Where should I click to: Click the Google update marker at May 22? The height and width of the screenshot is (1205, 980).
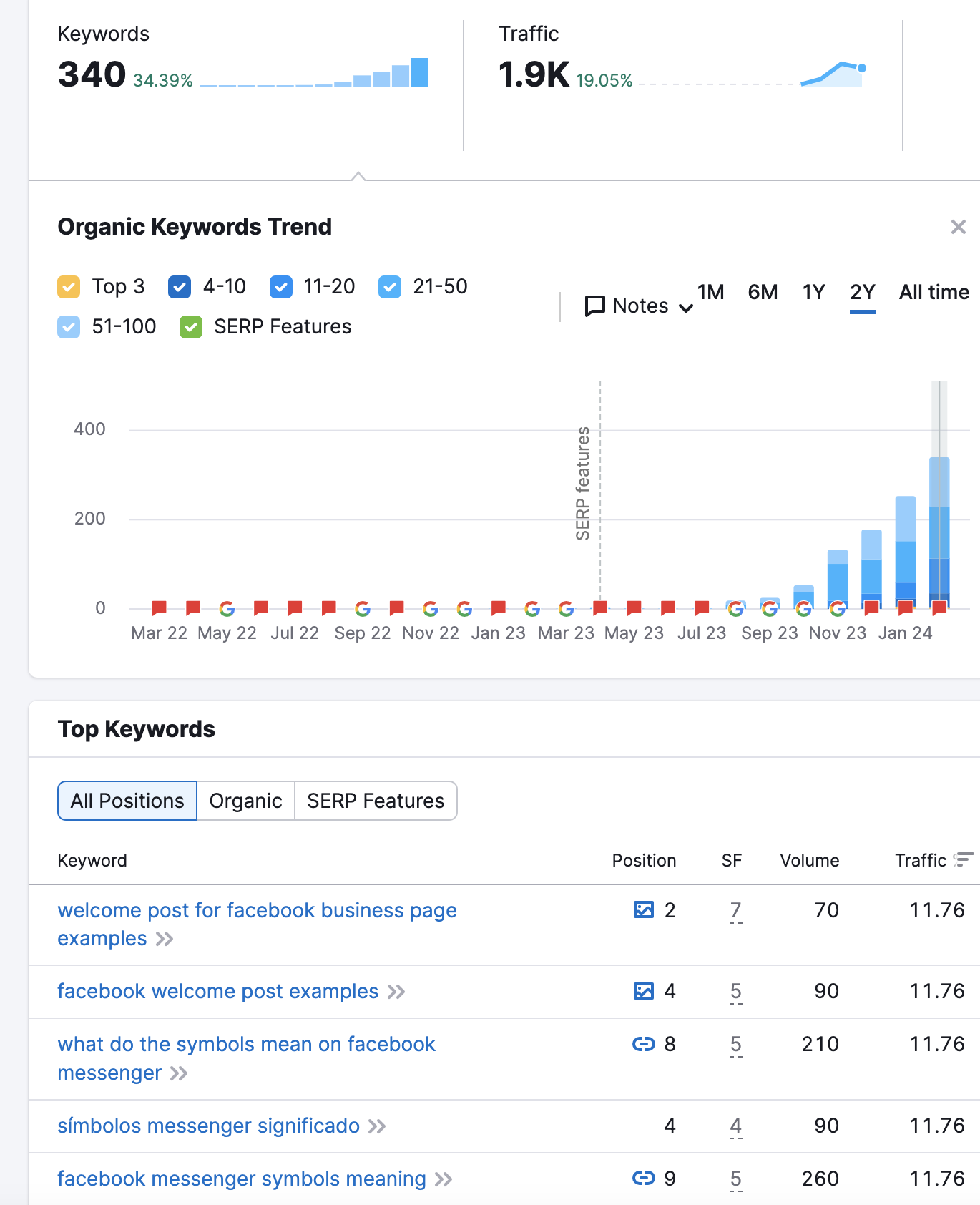[227, 609]
